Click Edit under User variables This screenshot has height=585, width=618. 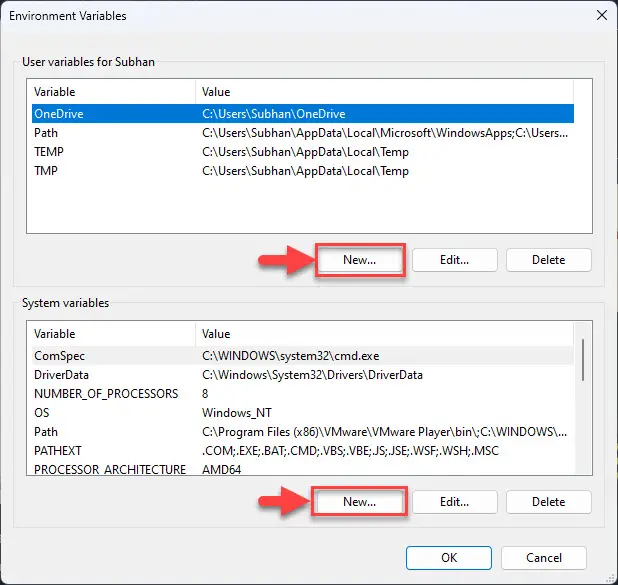coord(454,260)
